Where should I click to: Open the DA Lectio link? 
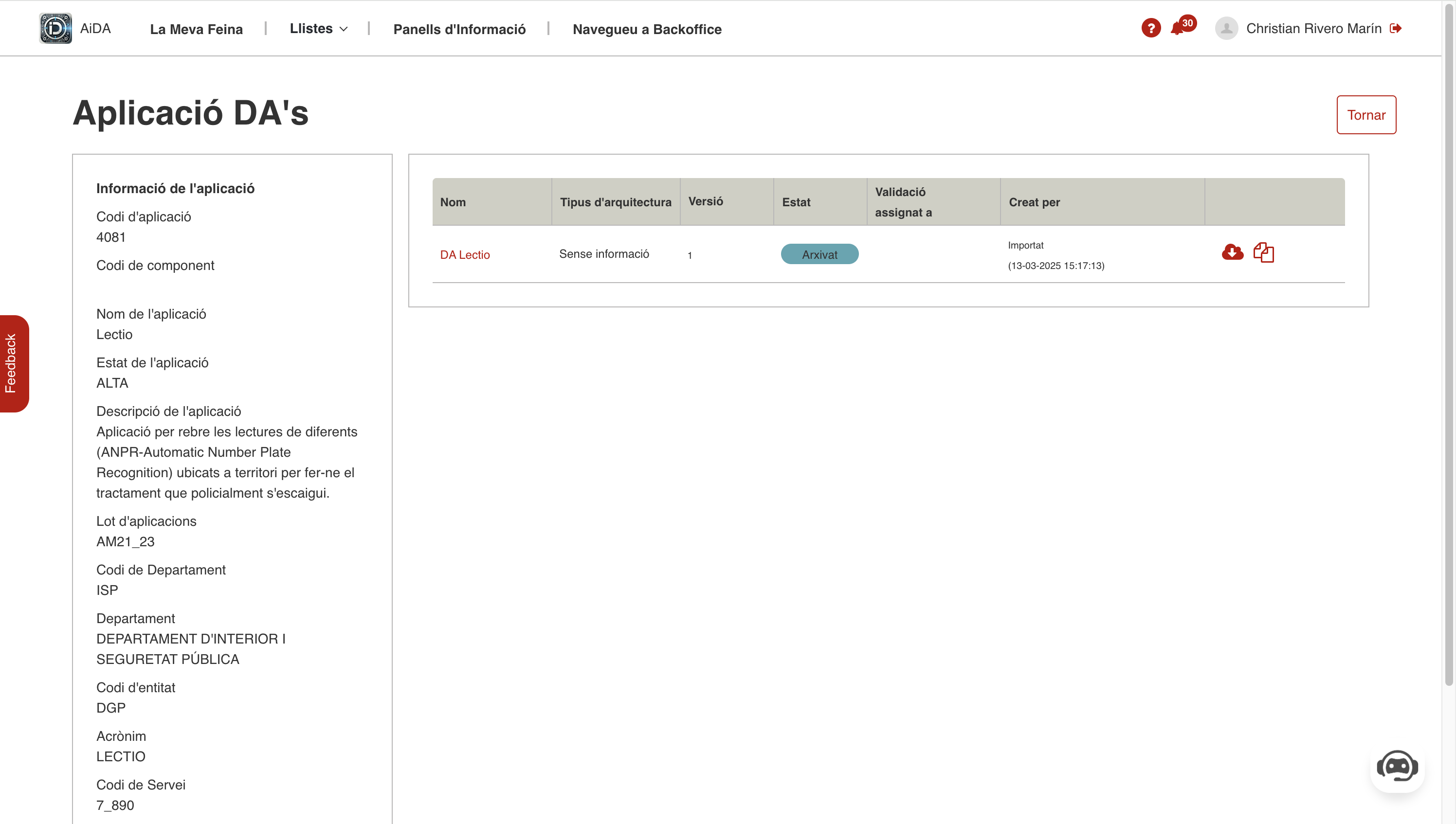pyautogui.click(x=465, y=255)
